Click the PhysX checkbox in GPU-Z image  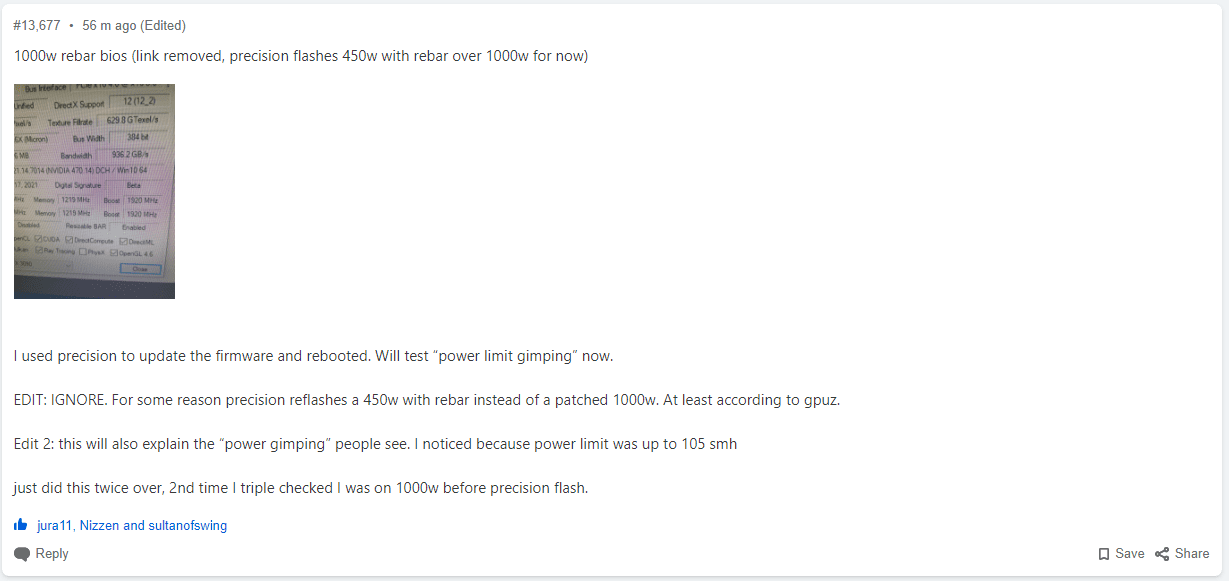[83, 252]
